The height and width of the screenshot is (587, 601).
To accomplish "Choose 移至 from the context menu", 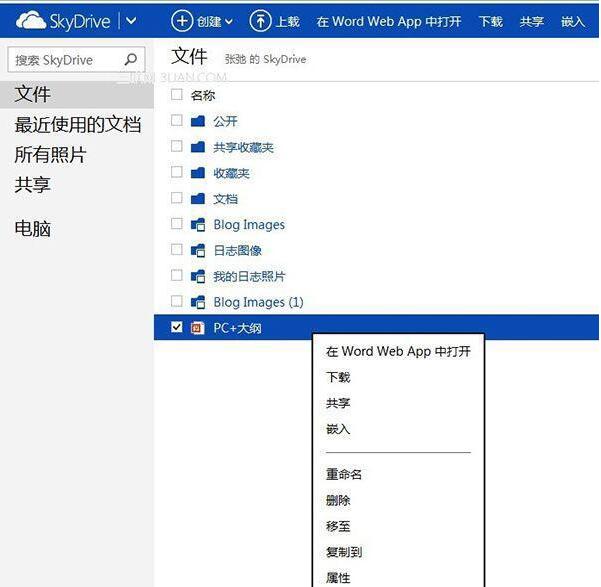I will pos(338,526).
